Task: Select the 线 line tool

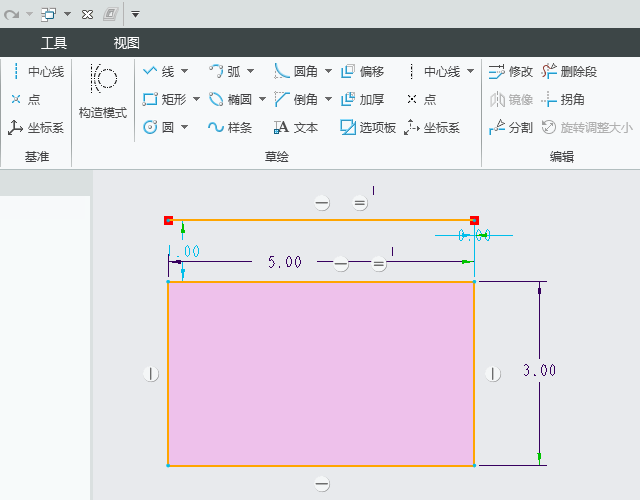Action: click(x=159, y=71)
